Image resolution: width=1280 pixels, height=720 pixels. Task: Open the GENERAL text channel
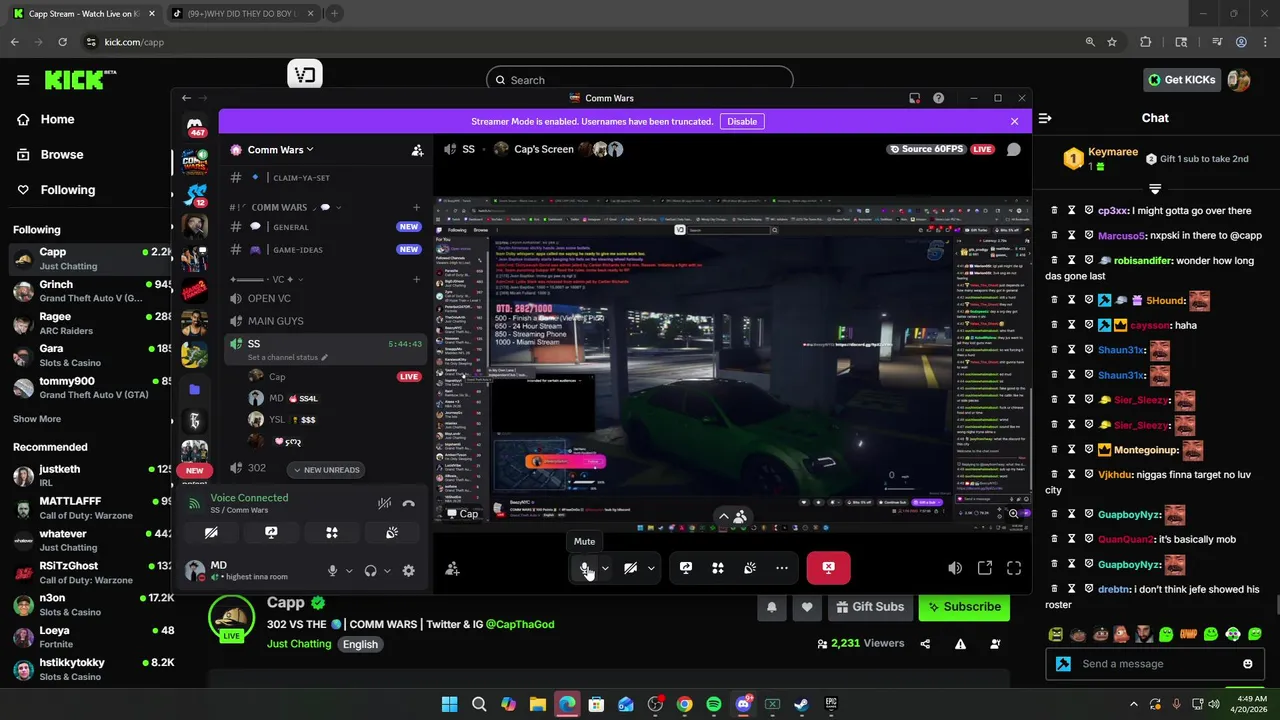(324, 227)
